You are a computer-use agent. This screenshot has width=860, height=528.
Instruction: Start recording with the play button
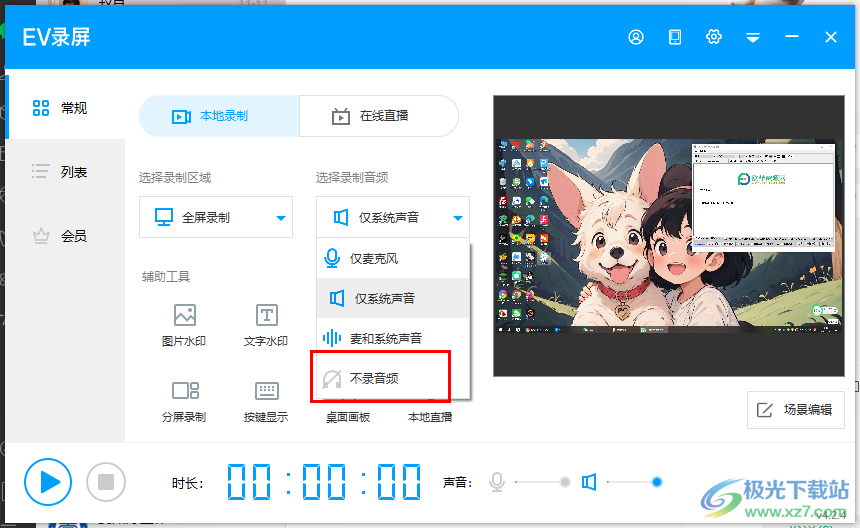point(48,482)
